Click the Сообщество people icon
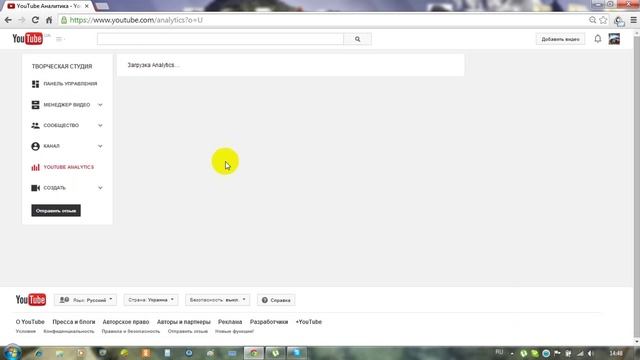The width and height of the screenshot is (640, 360). click(36, 125)
